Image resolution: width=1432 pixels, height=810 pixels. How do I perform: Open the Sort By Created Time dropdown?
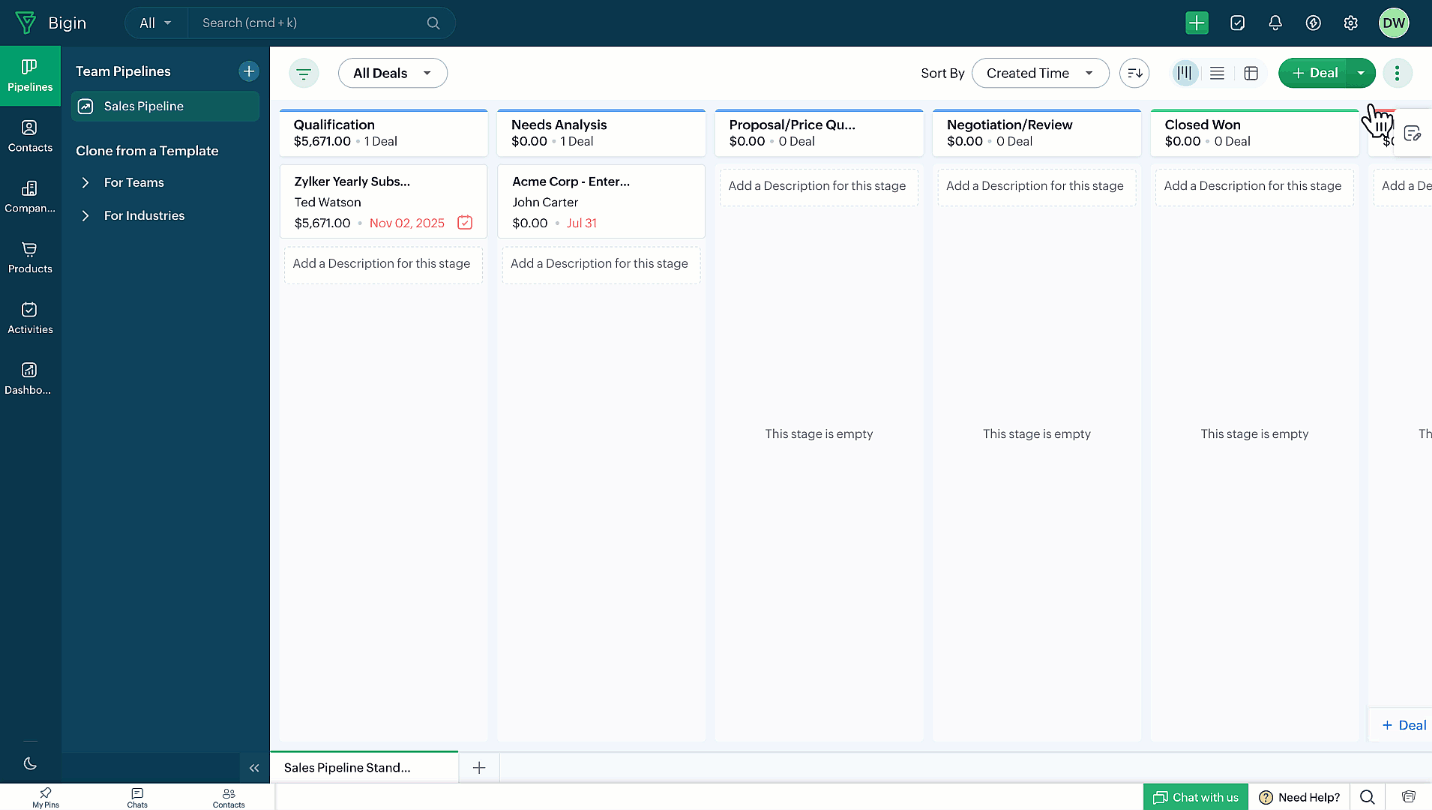point(1041,73)
